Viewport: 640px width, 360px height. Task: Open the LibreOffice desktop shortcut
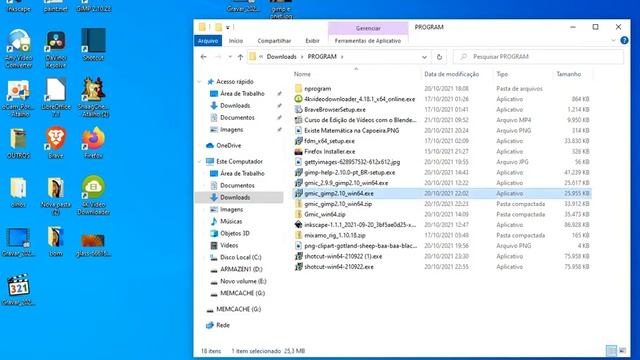coord(56,97)
